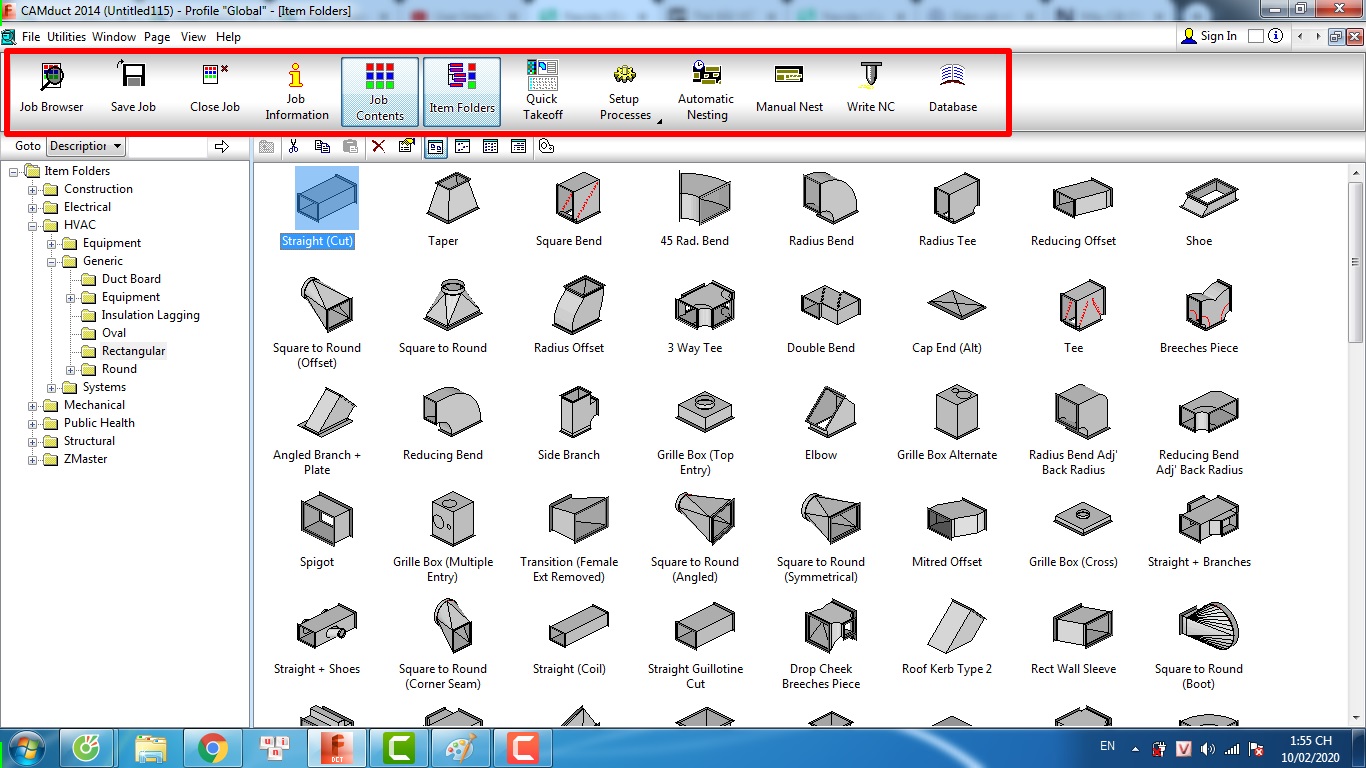
Task: Click the Goto arrow button
Action: point(222,146)
